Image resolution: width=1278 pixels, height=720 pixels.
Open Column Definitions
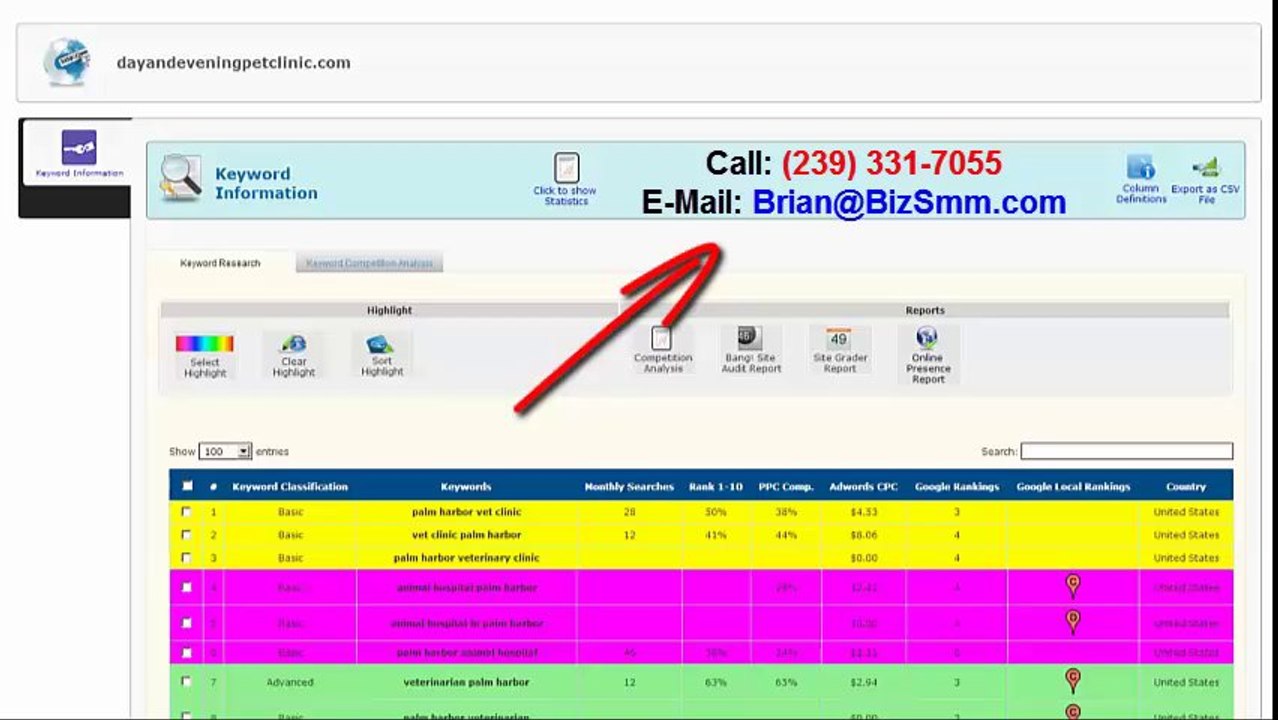[x=1141, y=180]
